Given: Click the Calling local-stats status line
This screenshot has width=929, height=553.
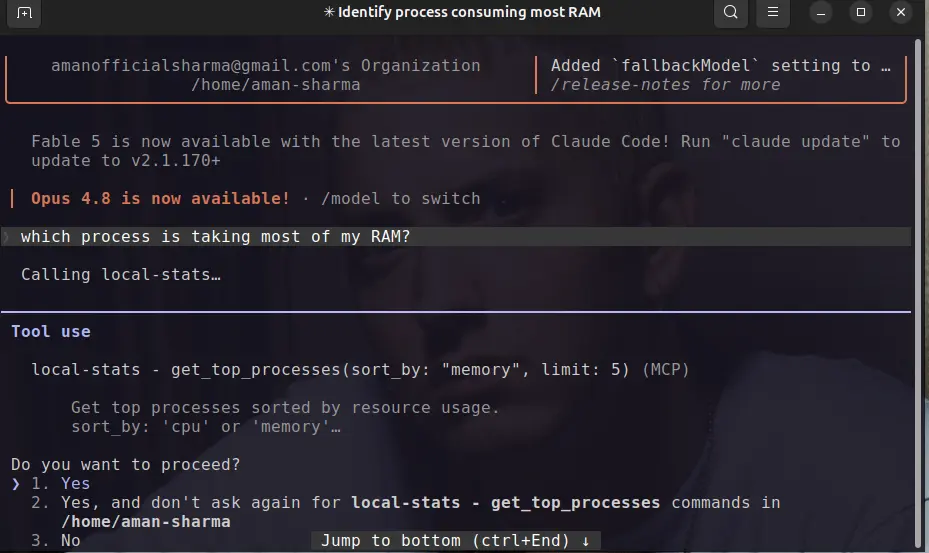Looking at the screenshot, I should pos(121,274).
